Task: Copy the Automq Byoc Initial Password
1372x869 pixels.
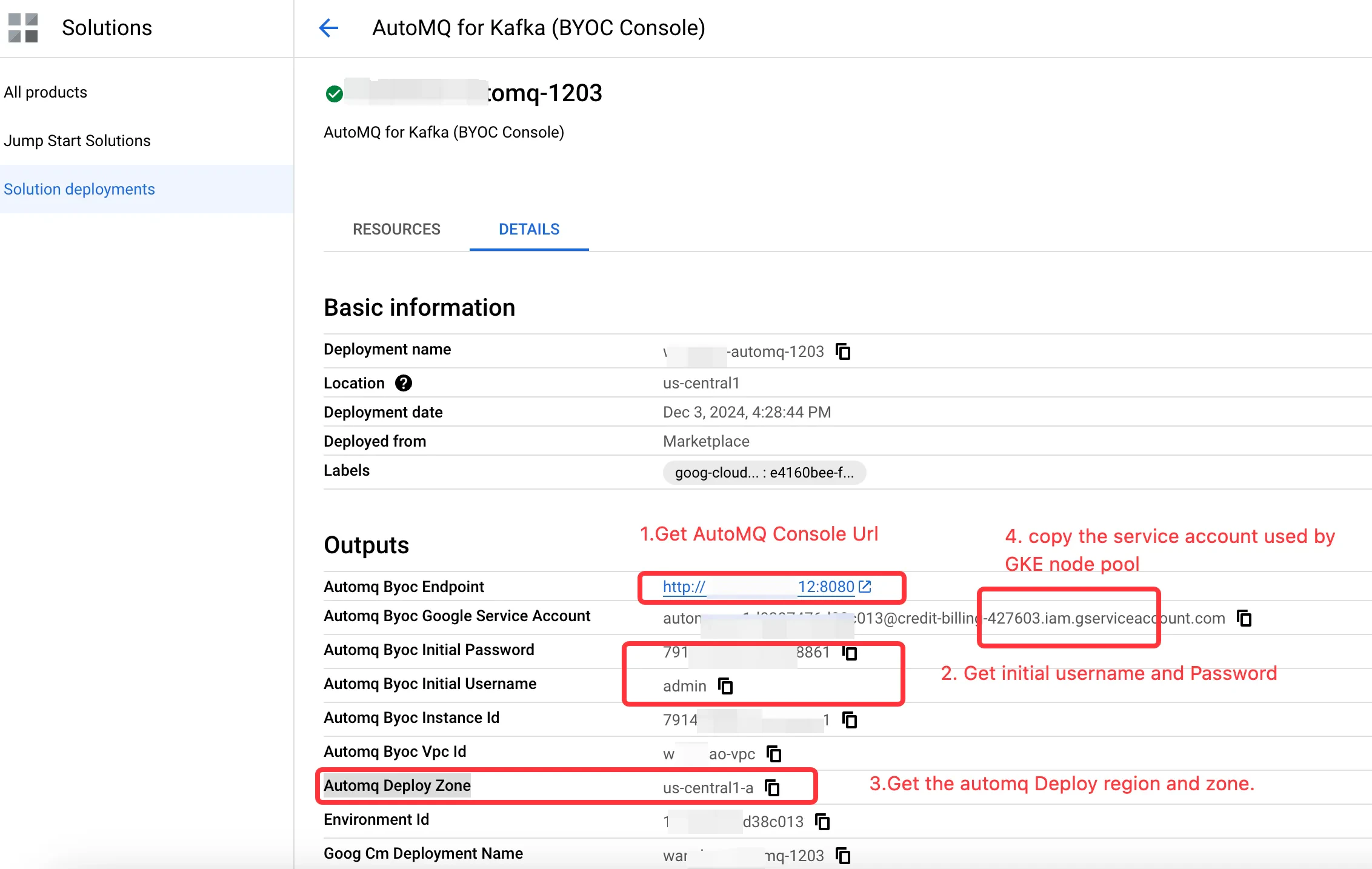Action: coord(850,653)
